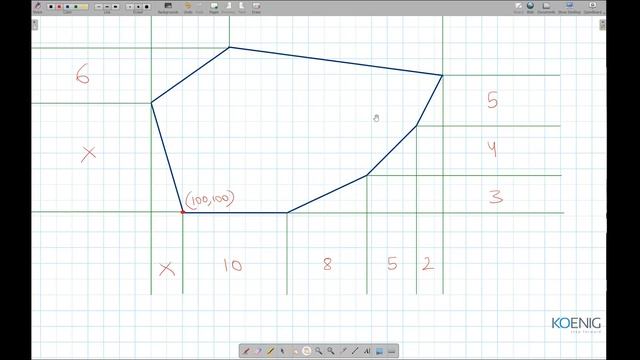Choose the medium line width
The height and width of the screenshot is (360, 640).
(107, 7)
